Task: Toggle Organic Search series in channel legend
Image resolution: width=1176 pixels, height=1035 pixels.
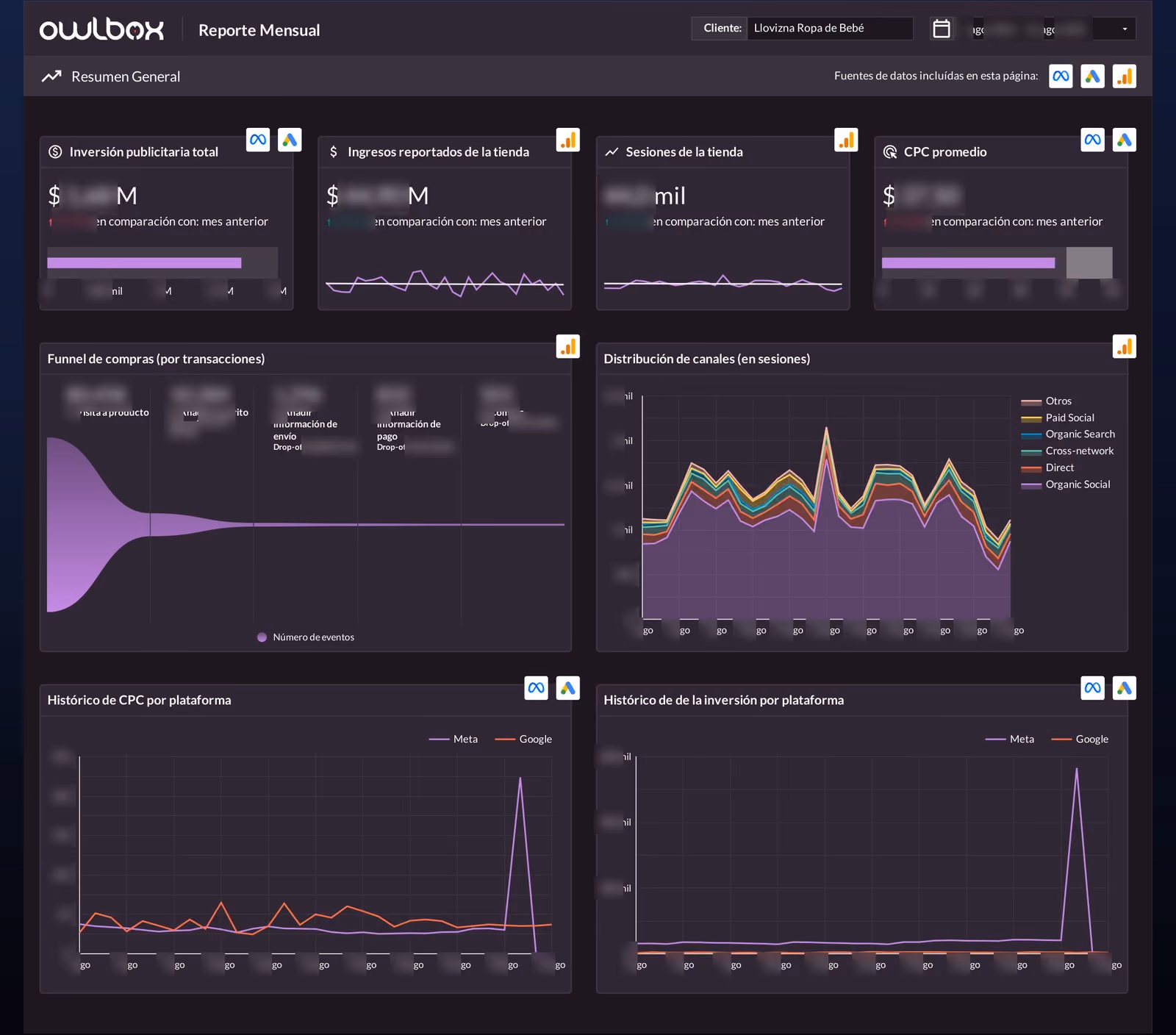Action: click(1068, 434)
